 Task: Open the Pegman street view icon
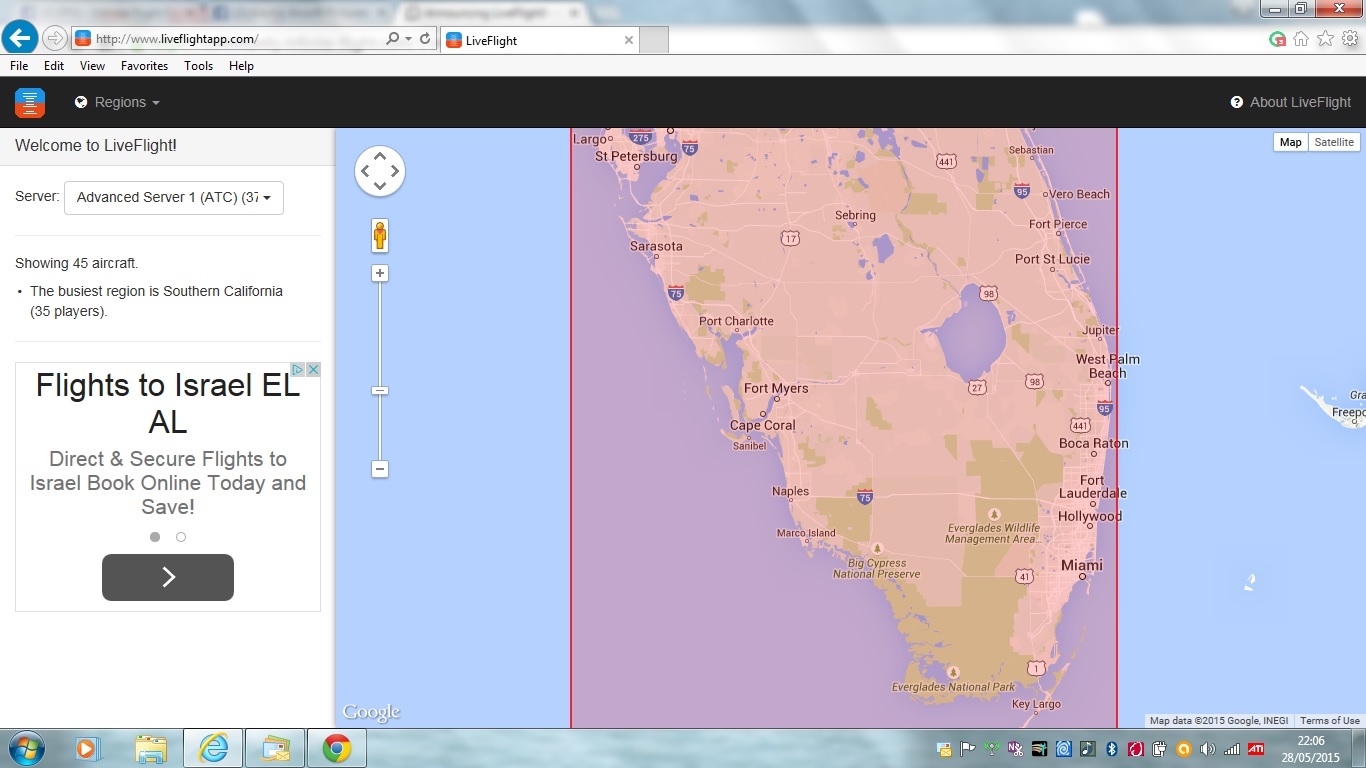(x=380, y=236)
